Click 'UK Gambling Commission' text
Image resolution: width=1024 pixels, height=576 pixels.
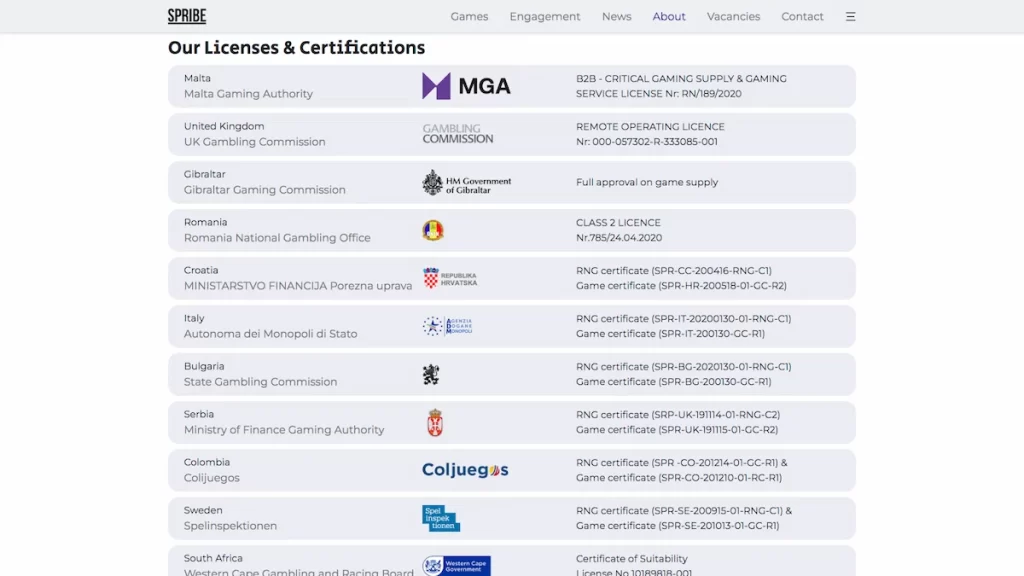coord(254,142)
